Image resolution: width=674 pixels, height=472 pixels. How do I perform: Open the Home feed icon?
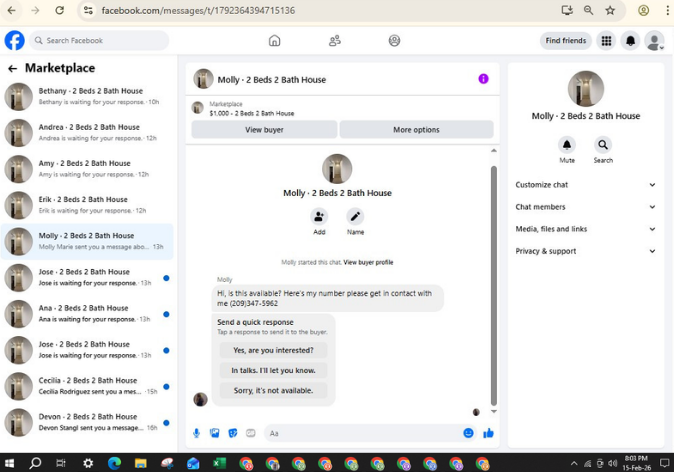click(x=274, y=40)
